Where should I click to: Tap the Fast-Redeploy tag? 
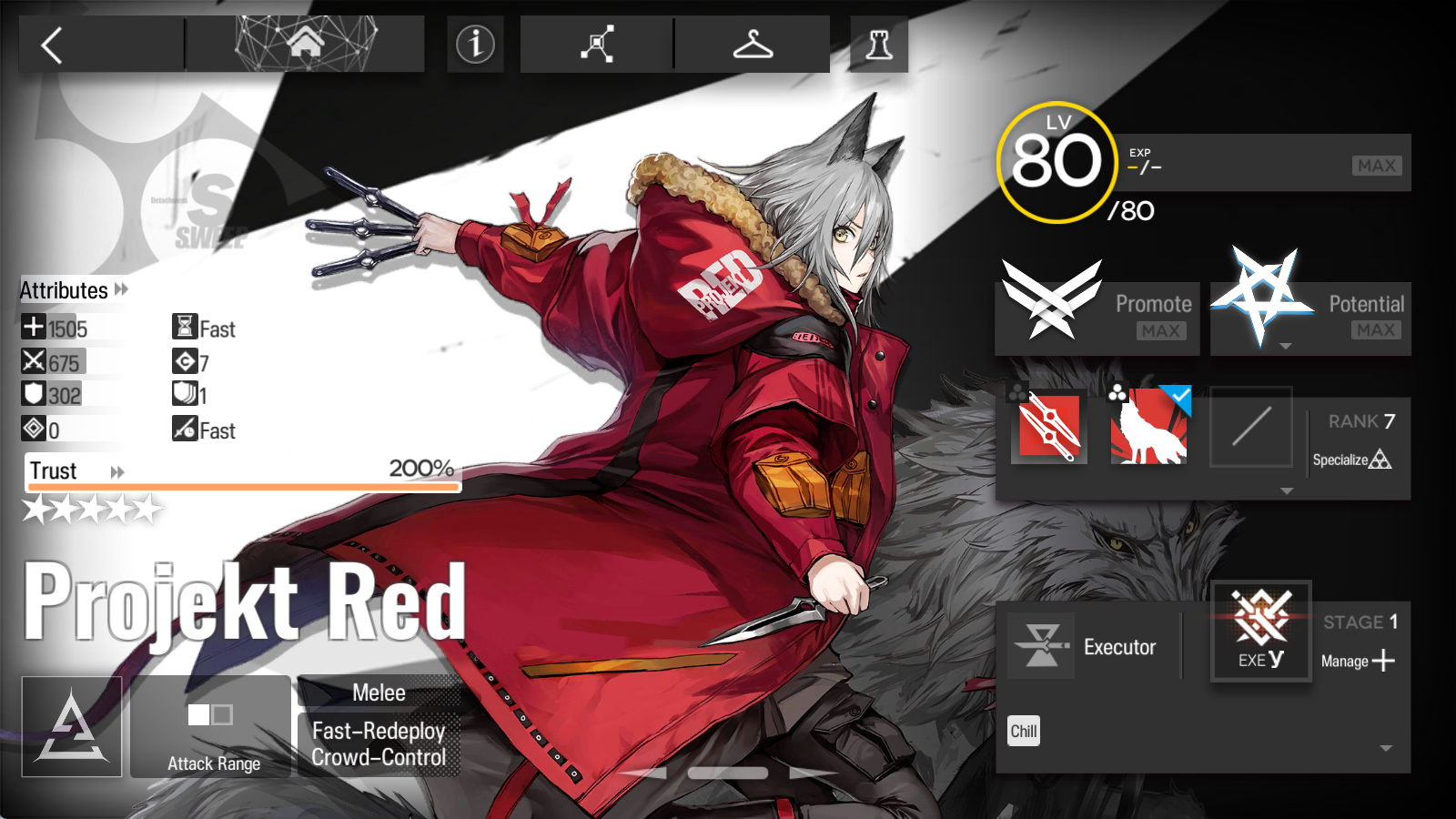click(379, 731)
